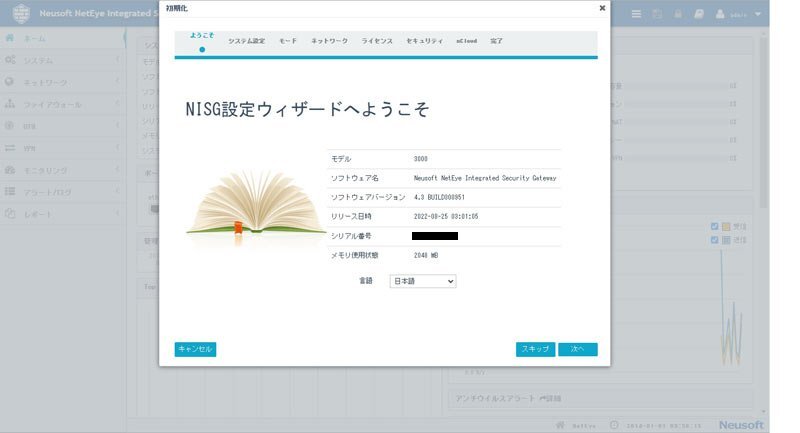Click the キャンセル button
Viewport: 800px width, 433px height.
(195, 349)
